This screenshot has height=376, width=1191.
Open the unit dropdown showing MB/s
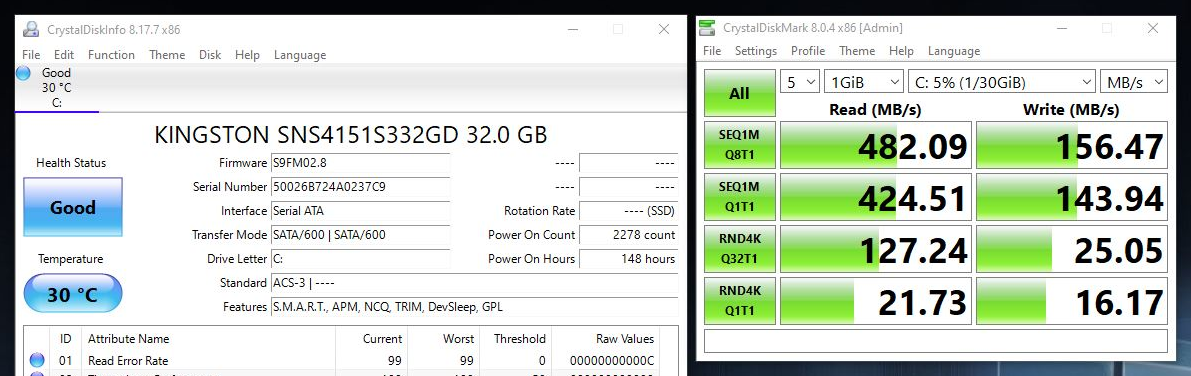[x=1134, y=82]
